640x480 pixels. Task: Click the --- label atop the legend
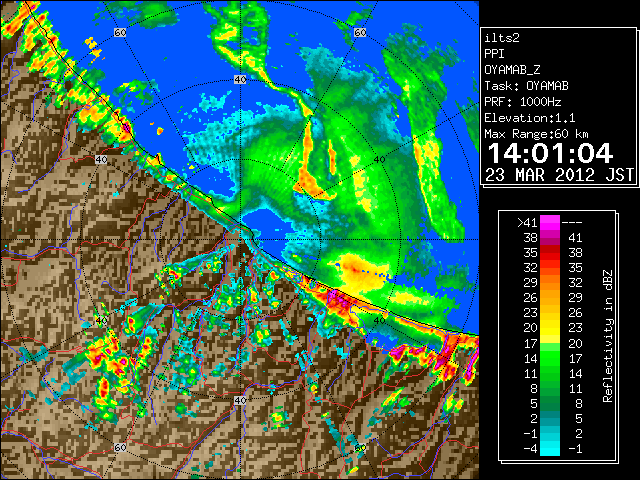tap(572, 223)
